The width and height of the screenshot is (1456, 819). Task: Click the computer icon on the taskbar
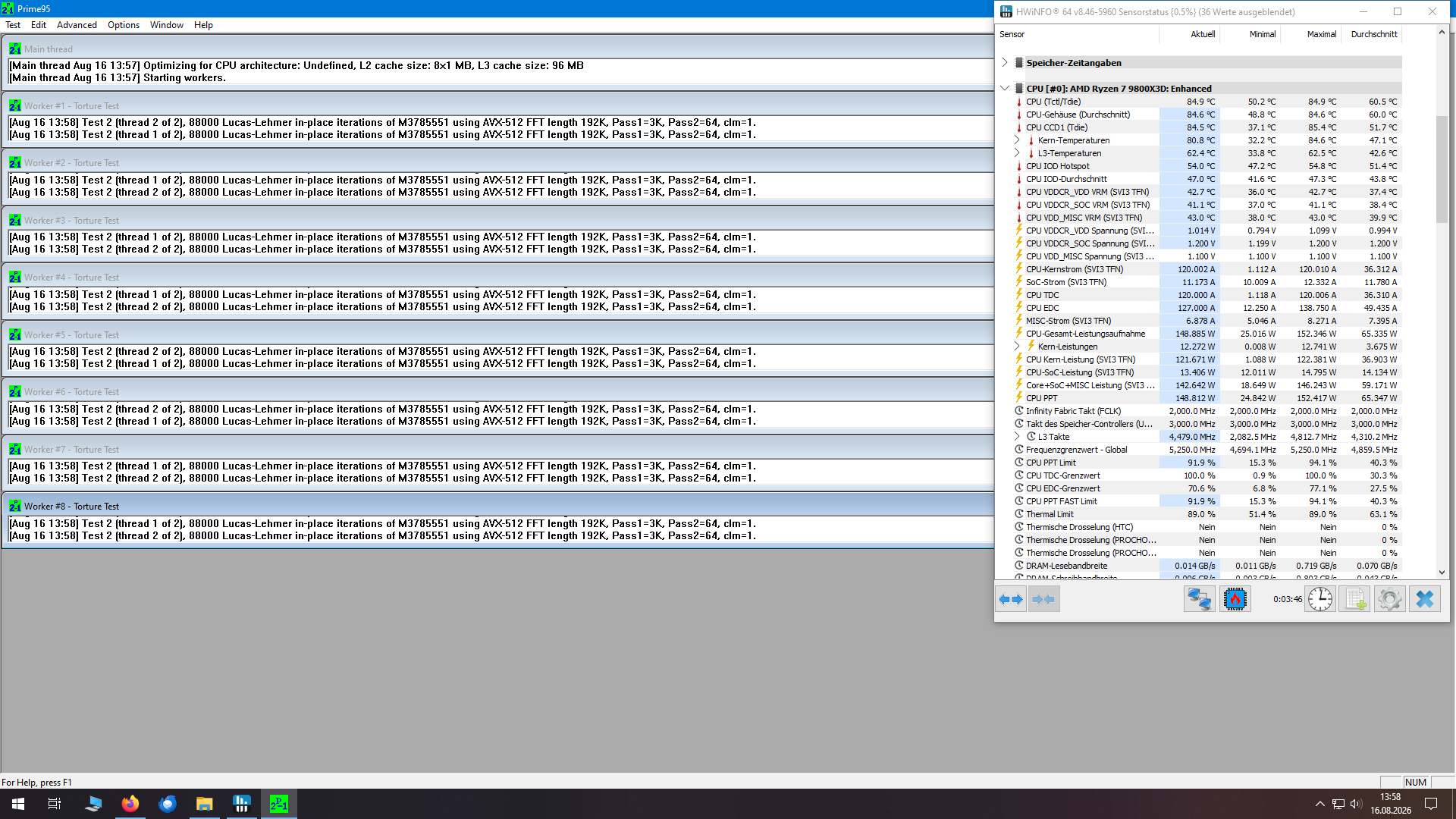point(93,804)
